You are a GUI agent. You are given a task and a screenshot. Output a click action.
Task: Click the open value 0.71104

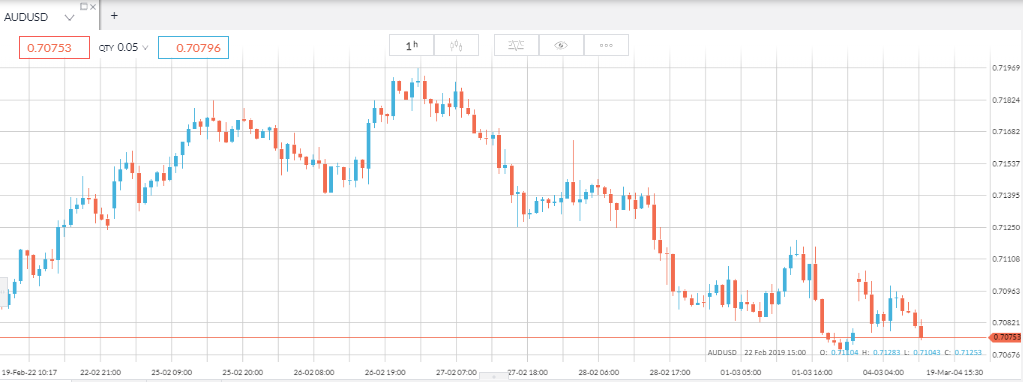coord(844,353)
